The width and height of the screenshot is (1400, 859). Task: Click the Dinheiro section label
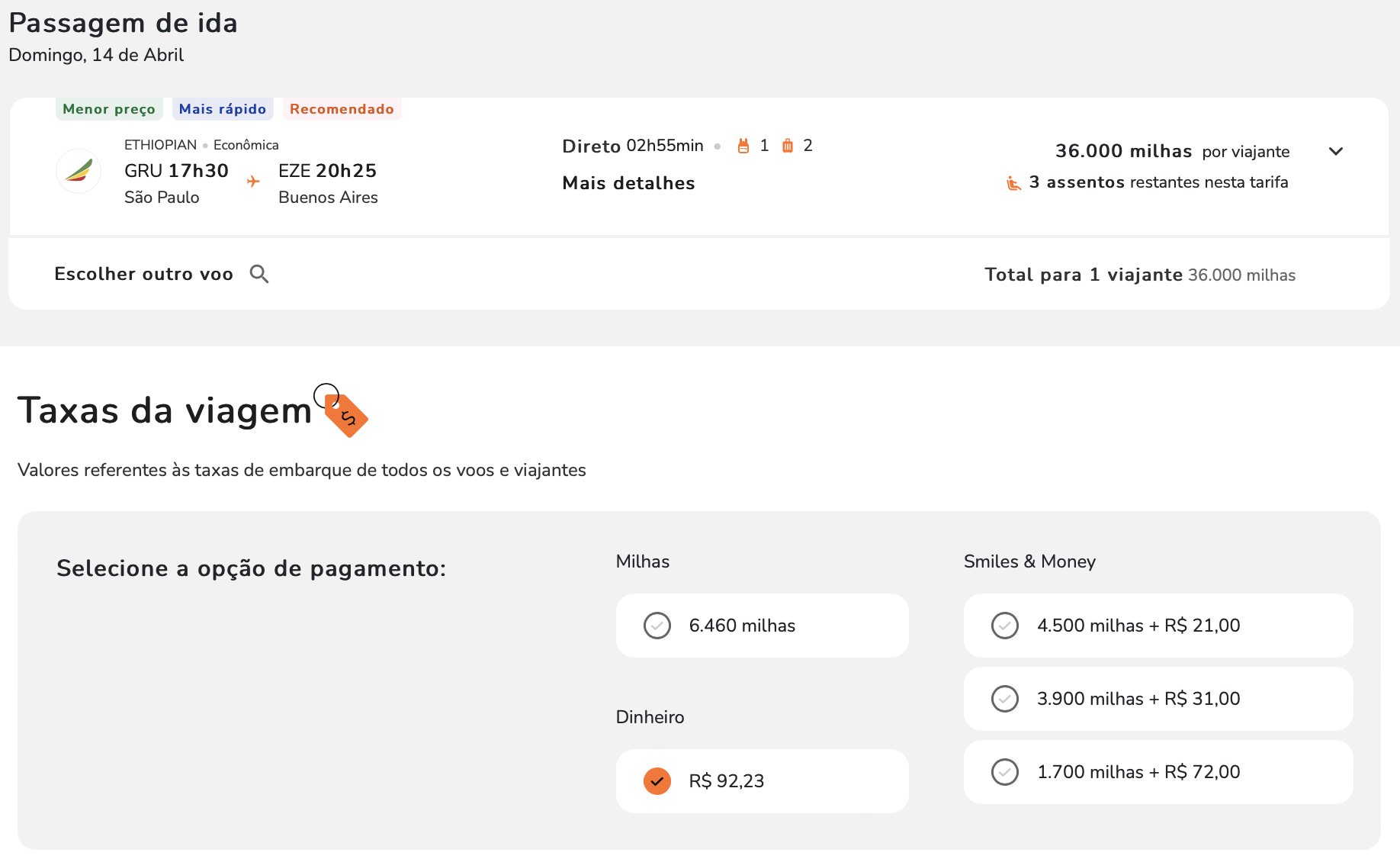(x=650, y=717)
